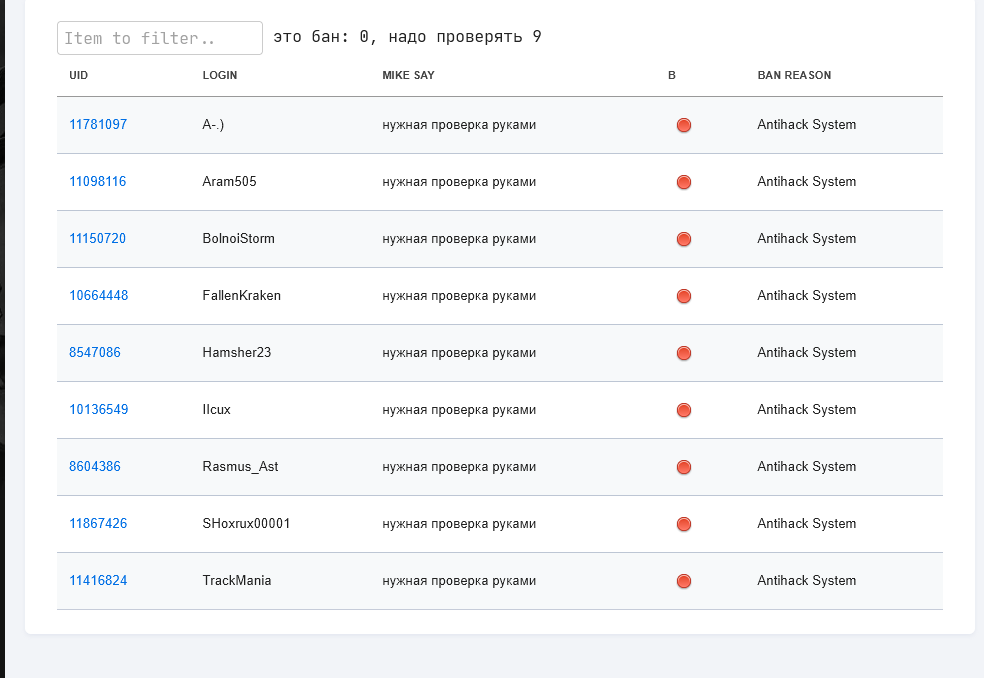Open UID link 11098116
This screenshot has width=984, height=678.
click(x=97, y=182)
